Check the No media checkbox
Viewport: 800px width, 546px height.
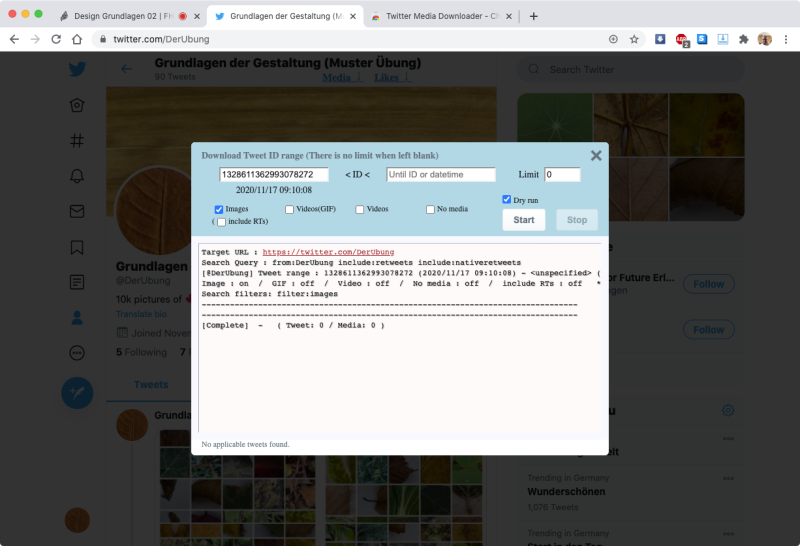[430, 209]
